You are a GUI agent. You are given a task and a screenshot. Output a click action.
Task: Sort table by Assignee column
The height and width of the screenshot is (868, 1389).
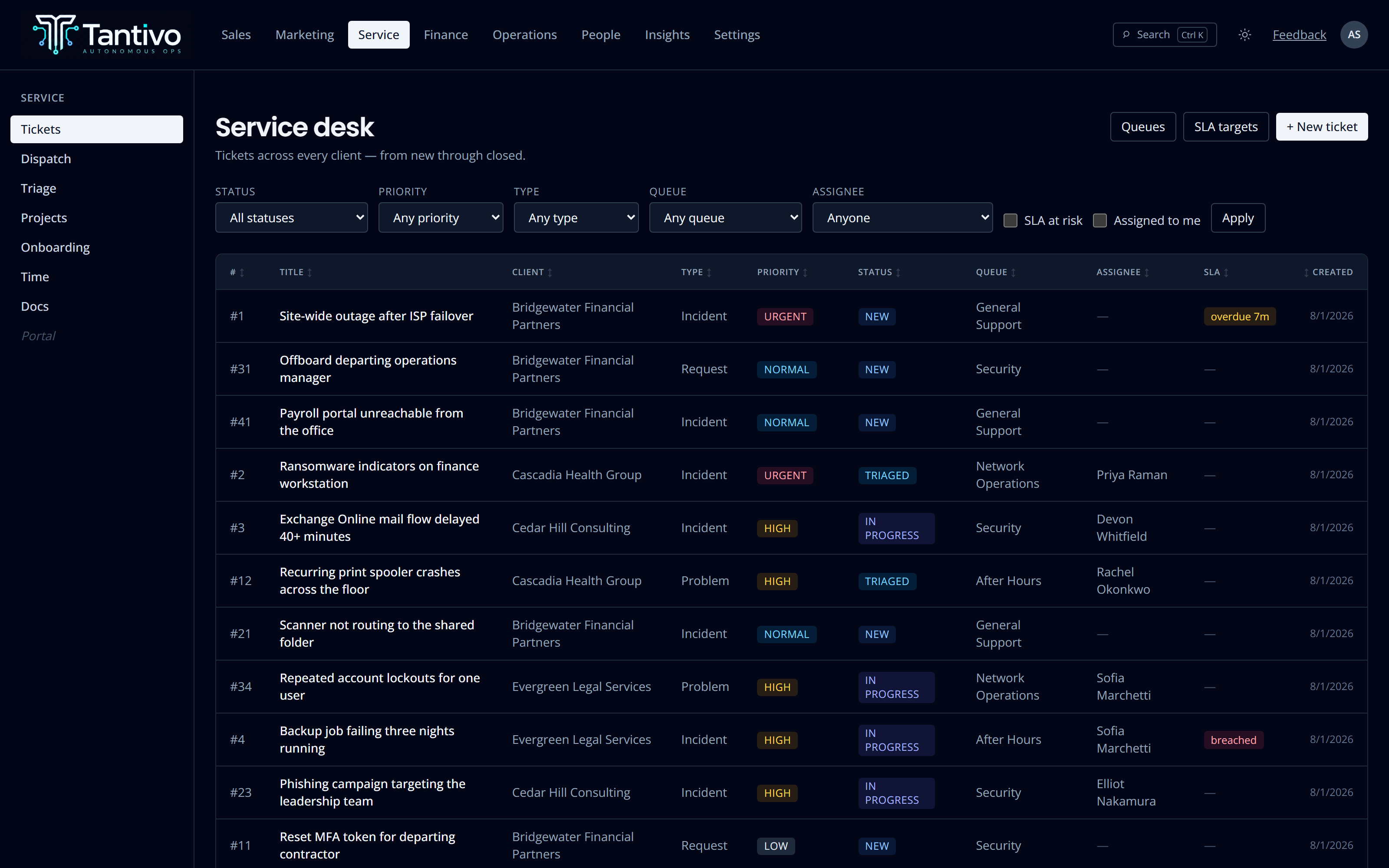[1122, 272]
